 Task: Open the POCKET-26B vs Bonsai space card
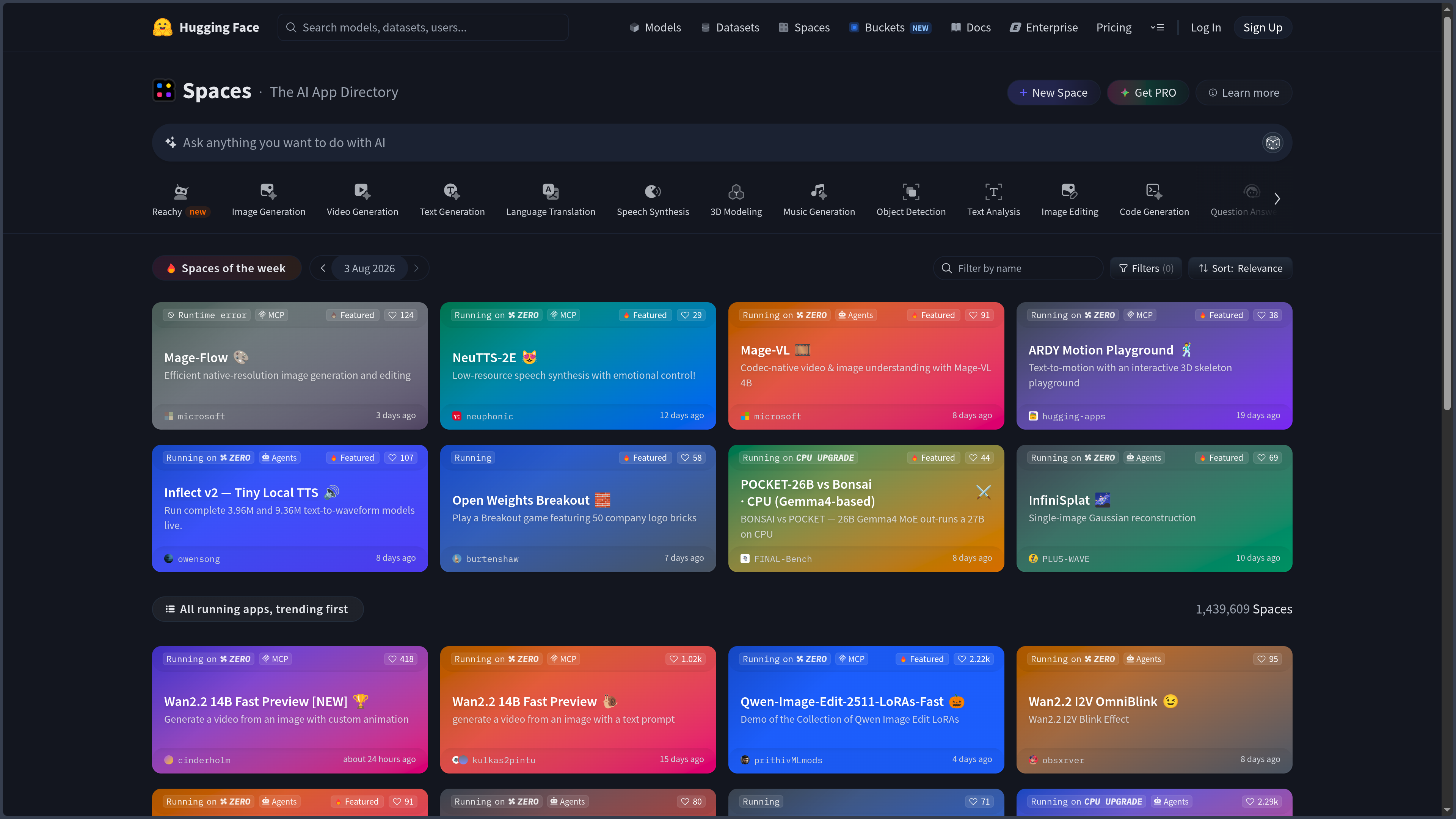(866, 508)
